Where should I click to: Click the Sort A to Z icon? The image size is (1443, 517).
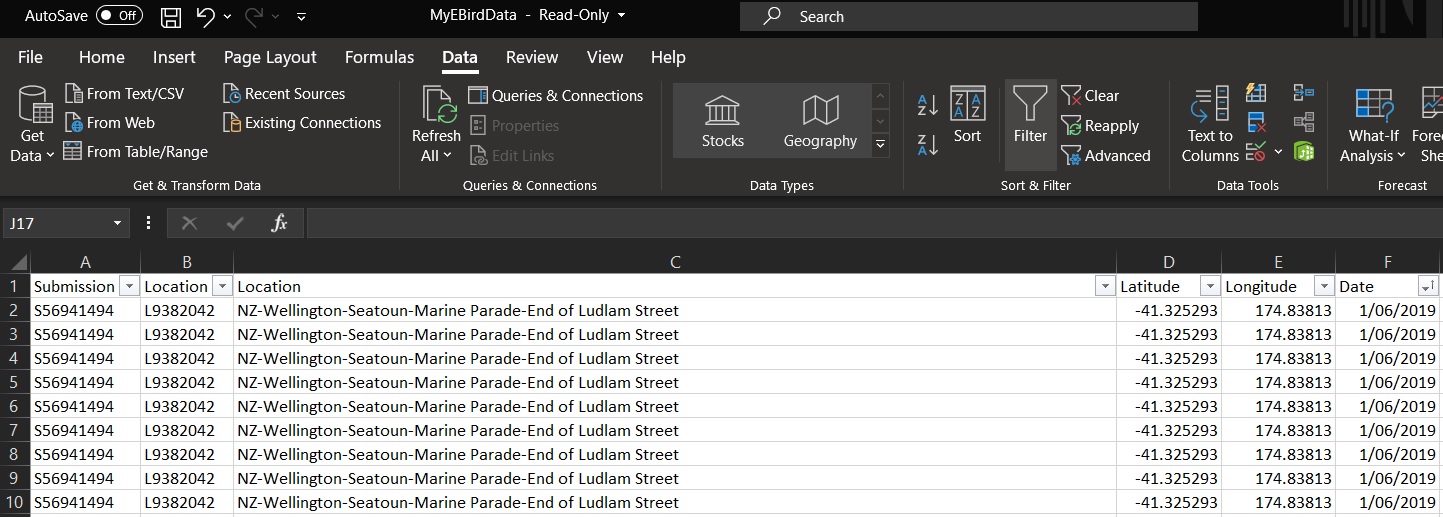click(927, 104)
